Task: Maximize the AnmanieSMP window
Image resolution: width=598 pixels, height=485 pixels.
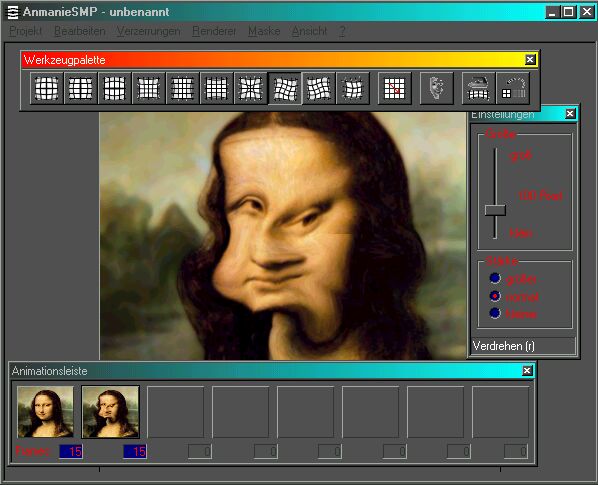Action: 568,12
